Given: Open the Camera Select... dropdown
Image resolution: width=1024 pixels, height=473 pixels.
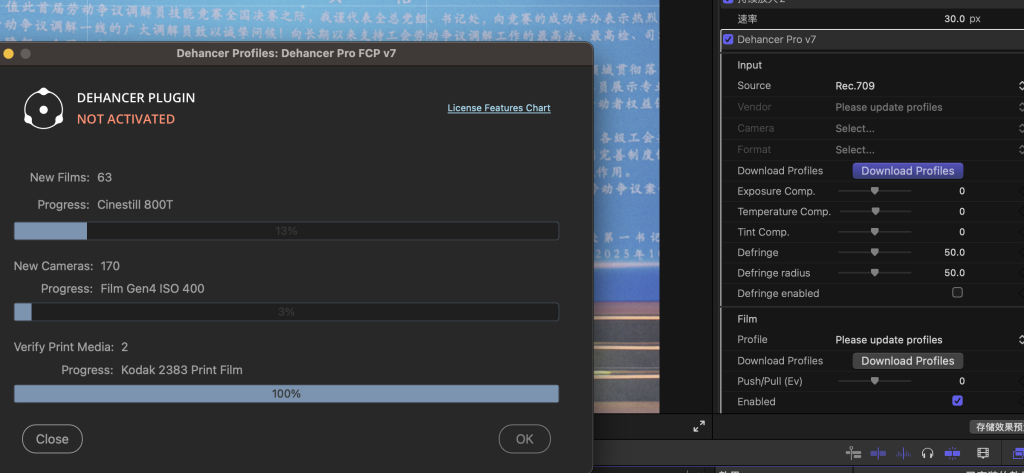Looking at the screenshot, I should pyautogui.click(x=927, y=128).
